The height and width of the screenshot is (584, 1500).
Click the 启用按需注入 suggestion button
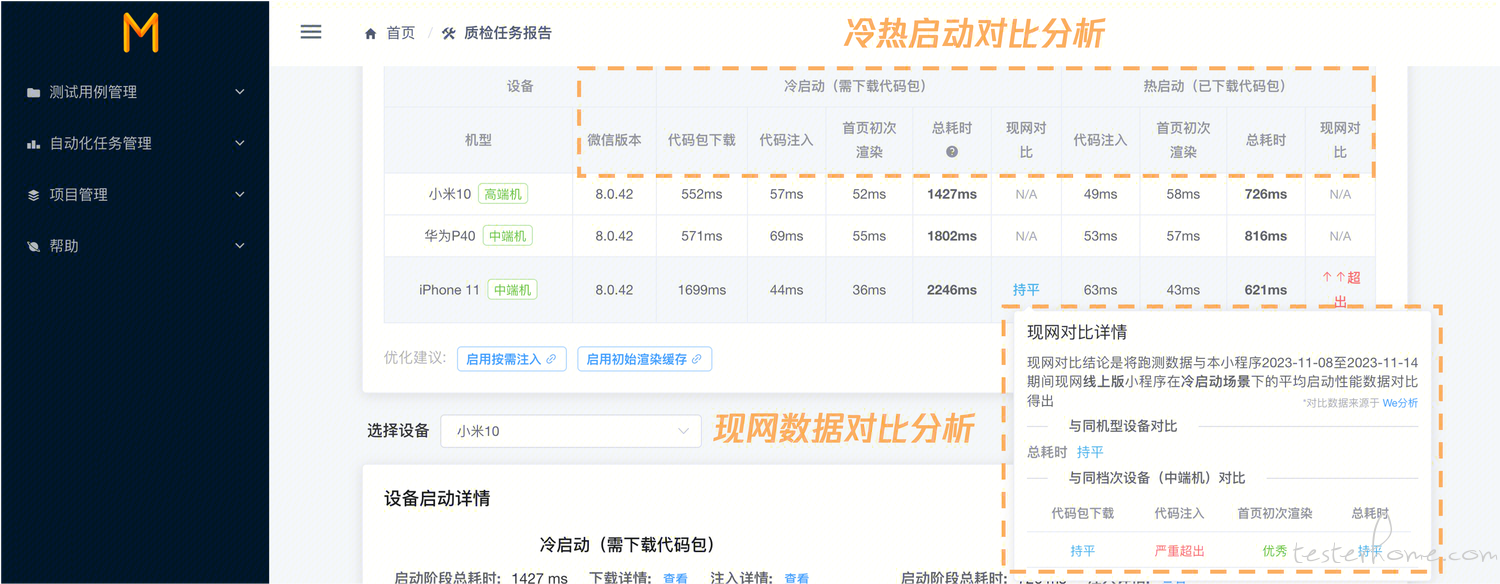click(x=512, y=359)
